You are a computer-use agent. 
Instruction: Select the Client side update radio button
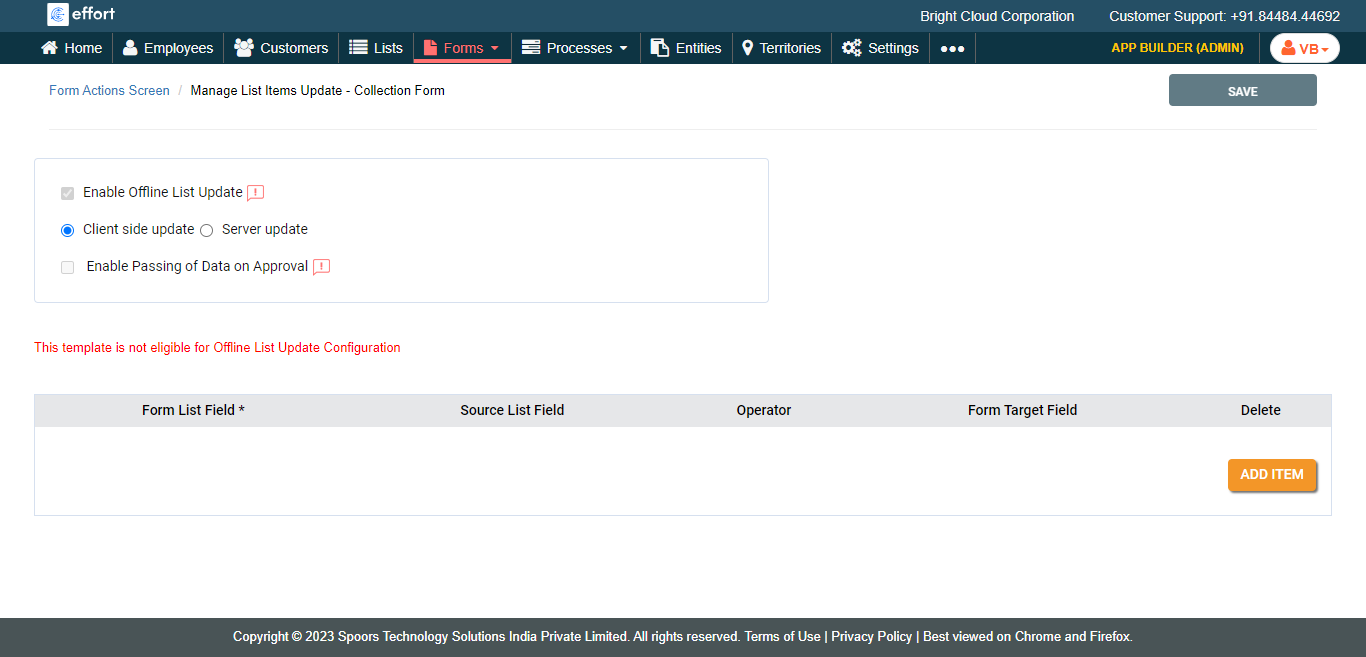point(68,230)
